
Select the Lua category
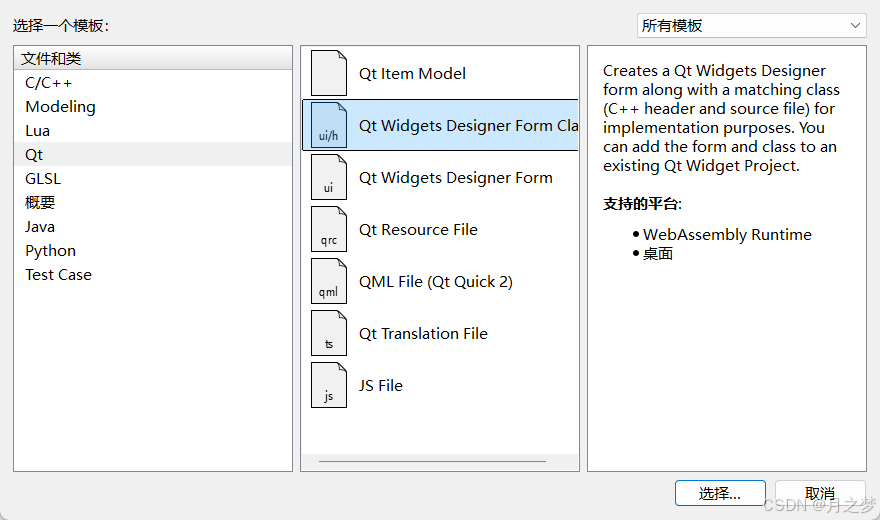(x=153, y=131)
